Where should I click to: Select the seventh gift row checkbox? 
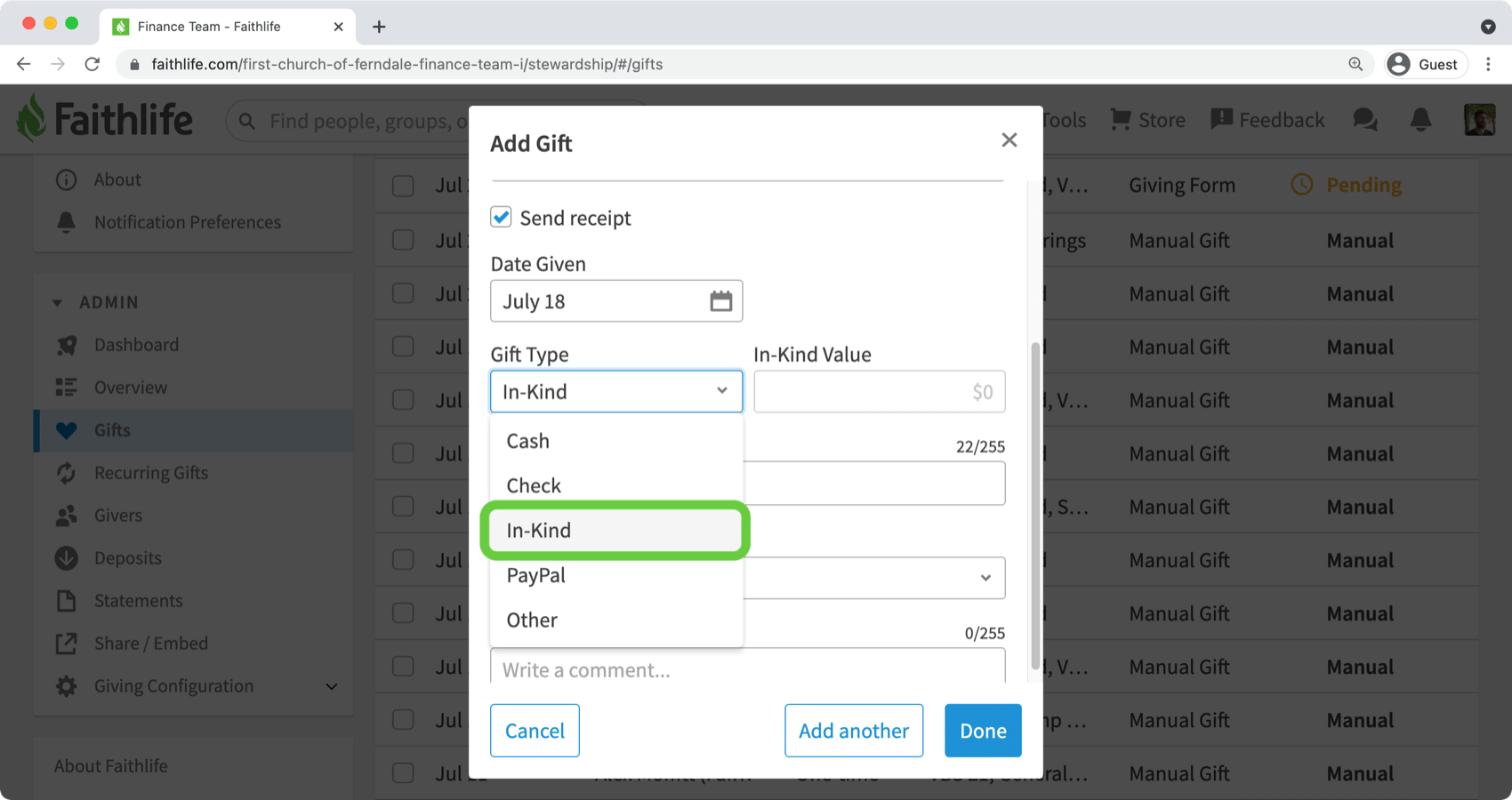[x=403, y=507]
